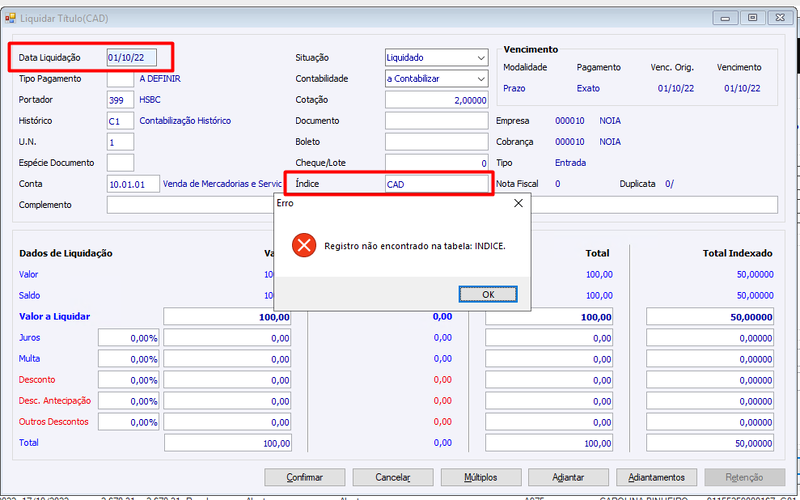The height and width of the screenshot is (500, 800).
Task: Click the Desc. Antecipação percentage field
Action: point(129,401)
